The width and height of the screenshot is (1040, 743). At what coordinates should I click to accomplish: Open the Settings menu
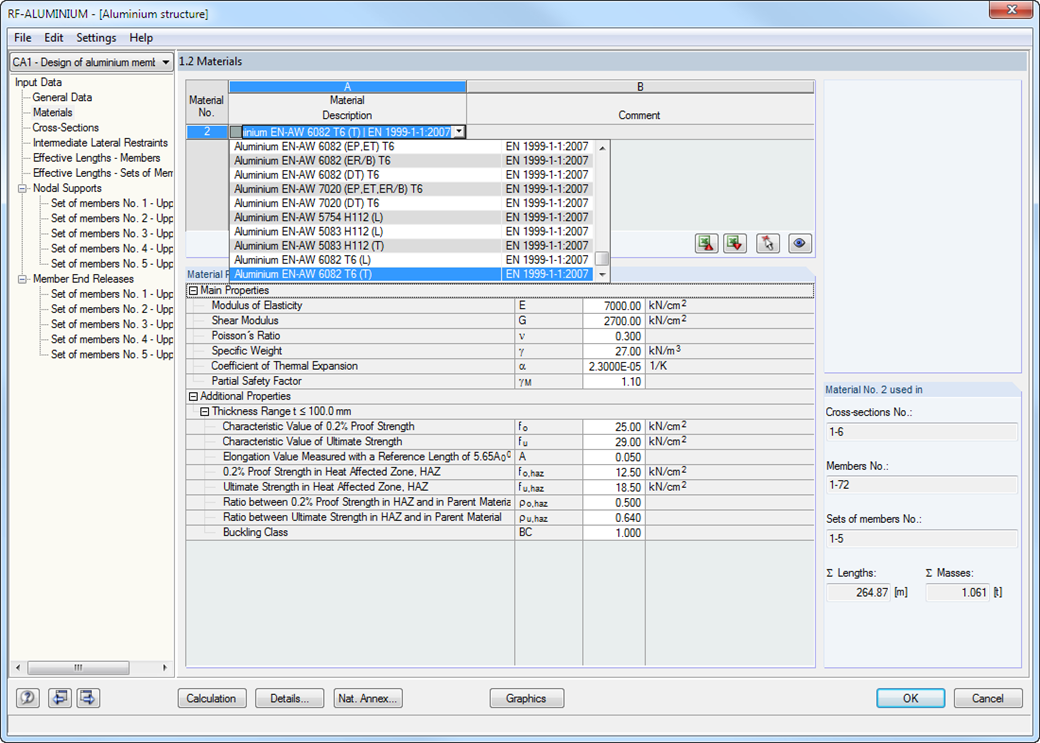click(x=96, y=38)
